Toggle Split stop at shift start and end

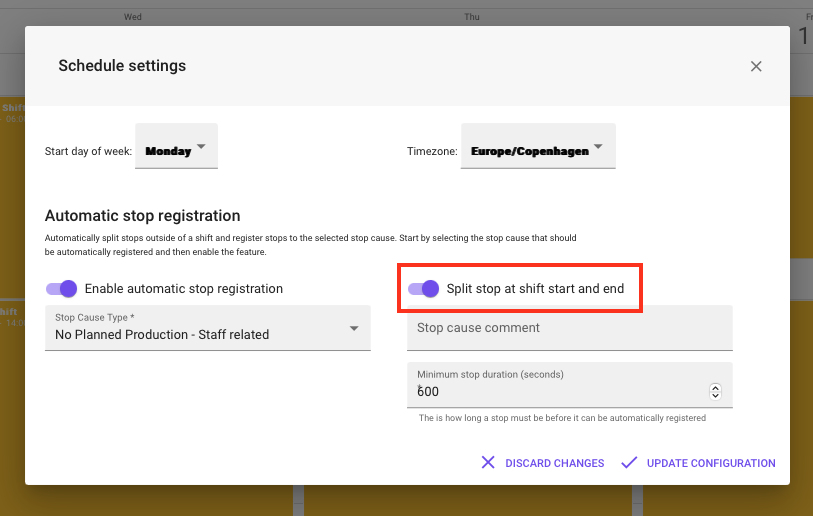tap(423, 288)
